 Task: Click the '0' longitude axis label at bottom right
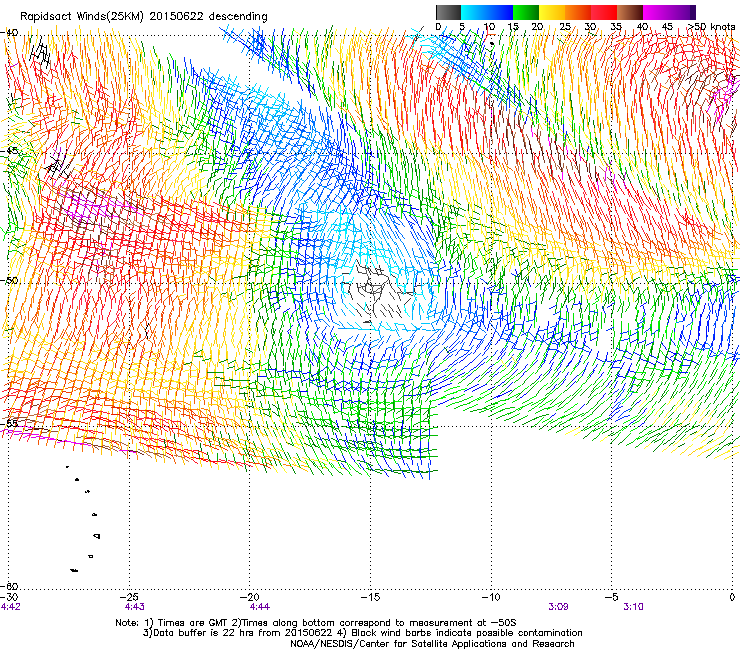[x=732, y=597]
